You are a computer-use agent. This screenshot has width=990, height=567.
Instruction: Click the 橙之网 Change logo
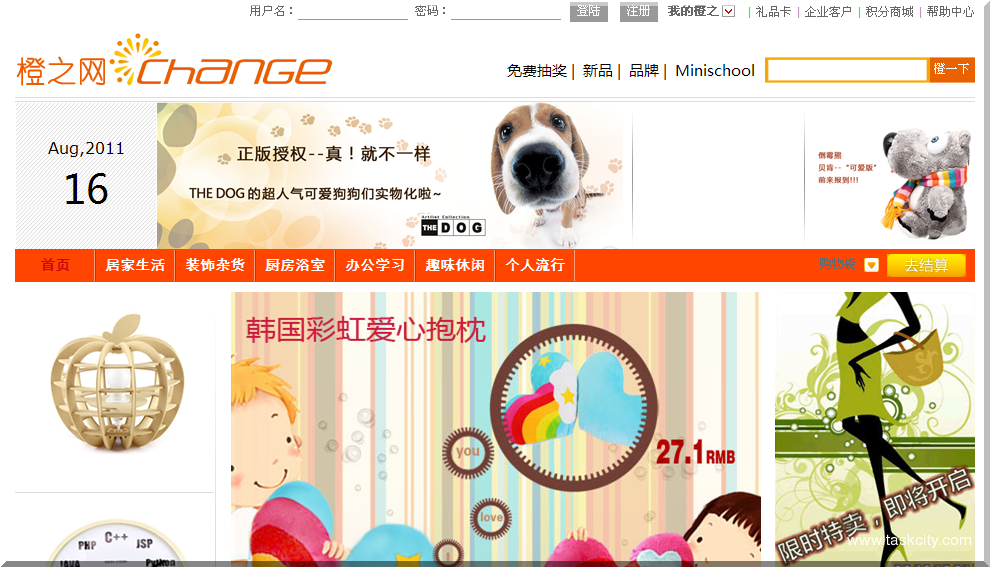coord(174,62)
